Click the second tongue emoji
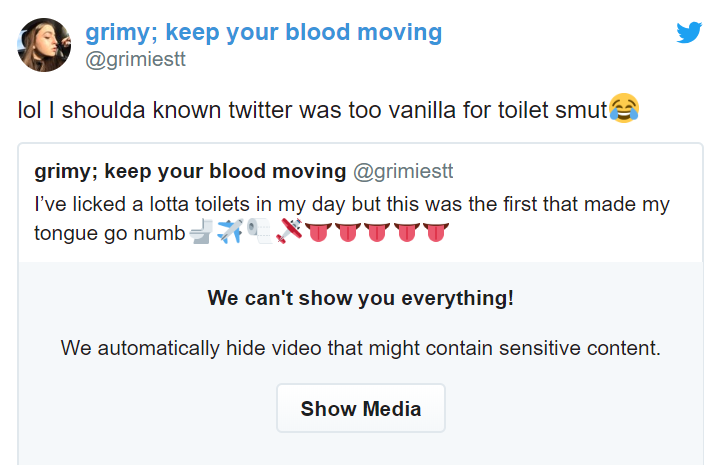This screenshot has width=719, height=465. tap(348, 232)
